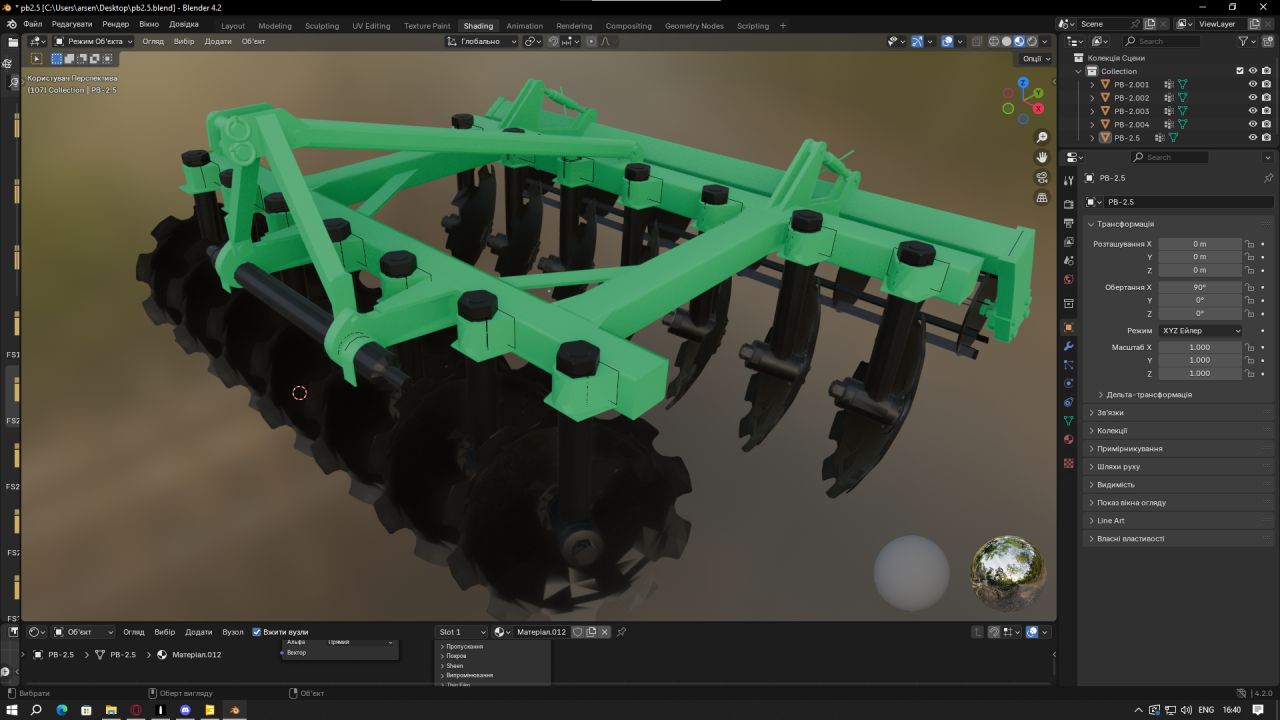Expand the Видимість panel
This screenshot has height=720, width=1280.
click(1115, 485)
